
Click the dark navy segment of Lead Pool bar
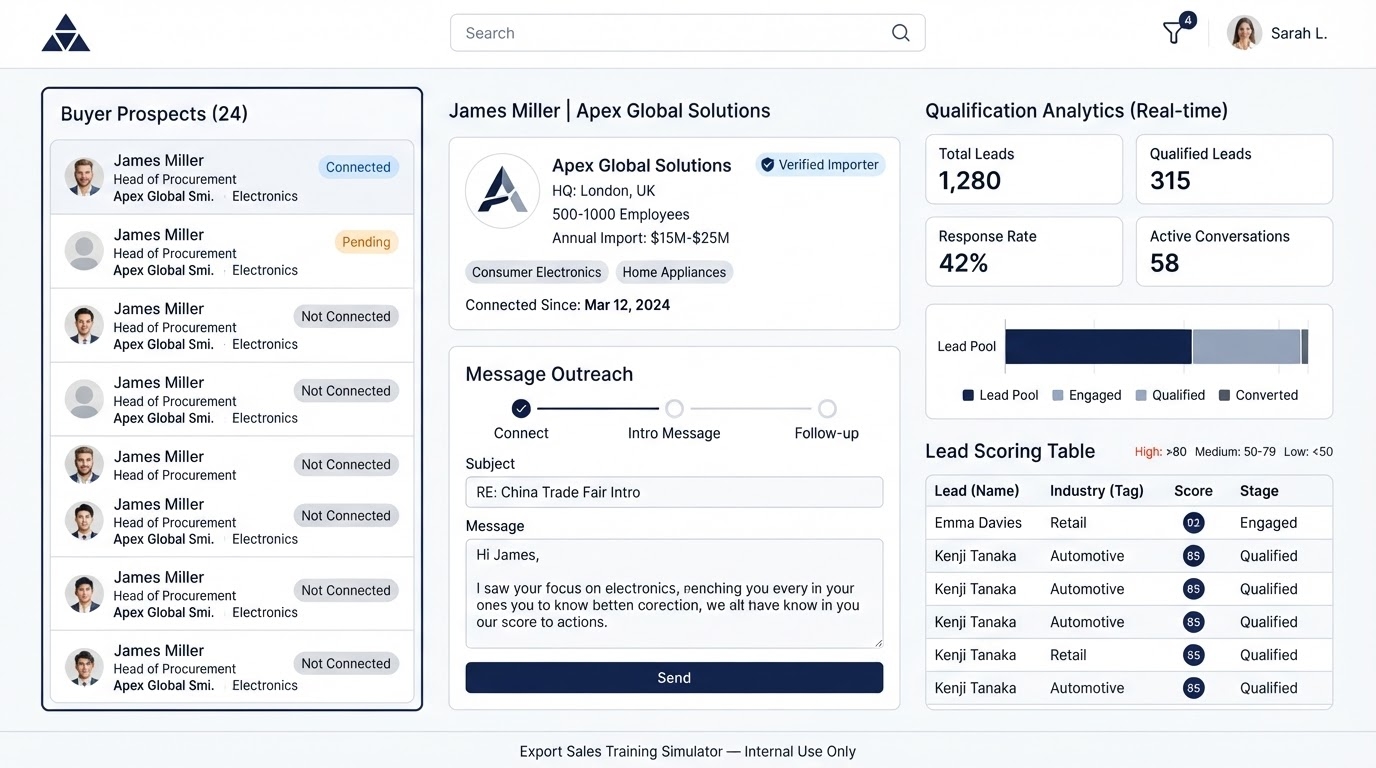(1098, 346)
